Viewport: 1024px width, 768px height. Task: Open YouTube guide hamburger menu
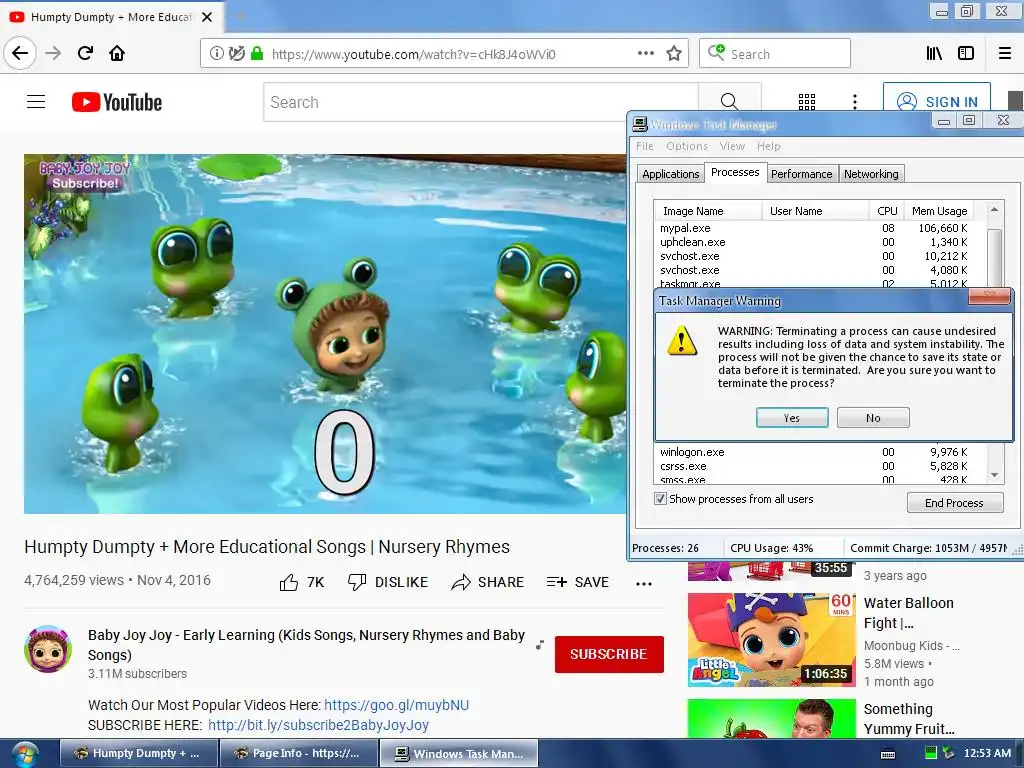click(x=36, y=102)
